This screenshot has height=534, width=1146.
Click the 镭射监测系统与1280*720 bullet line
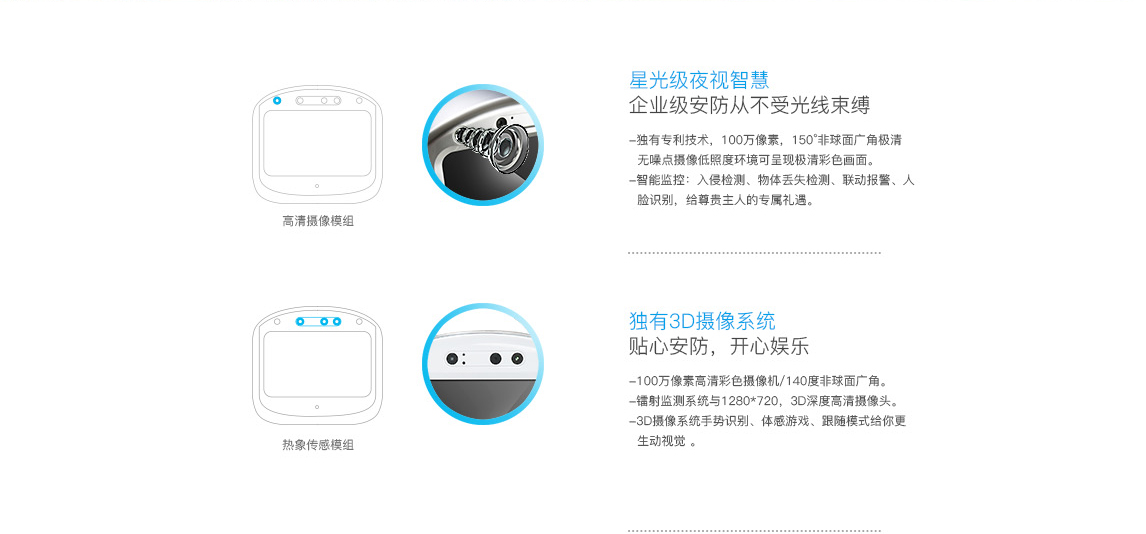pyautogui.click(x=764, y=401)
